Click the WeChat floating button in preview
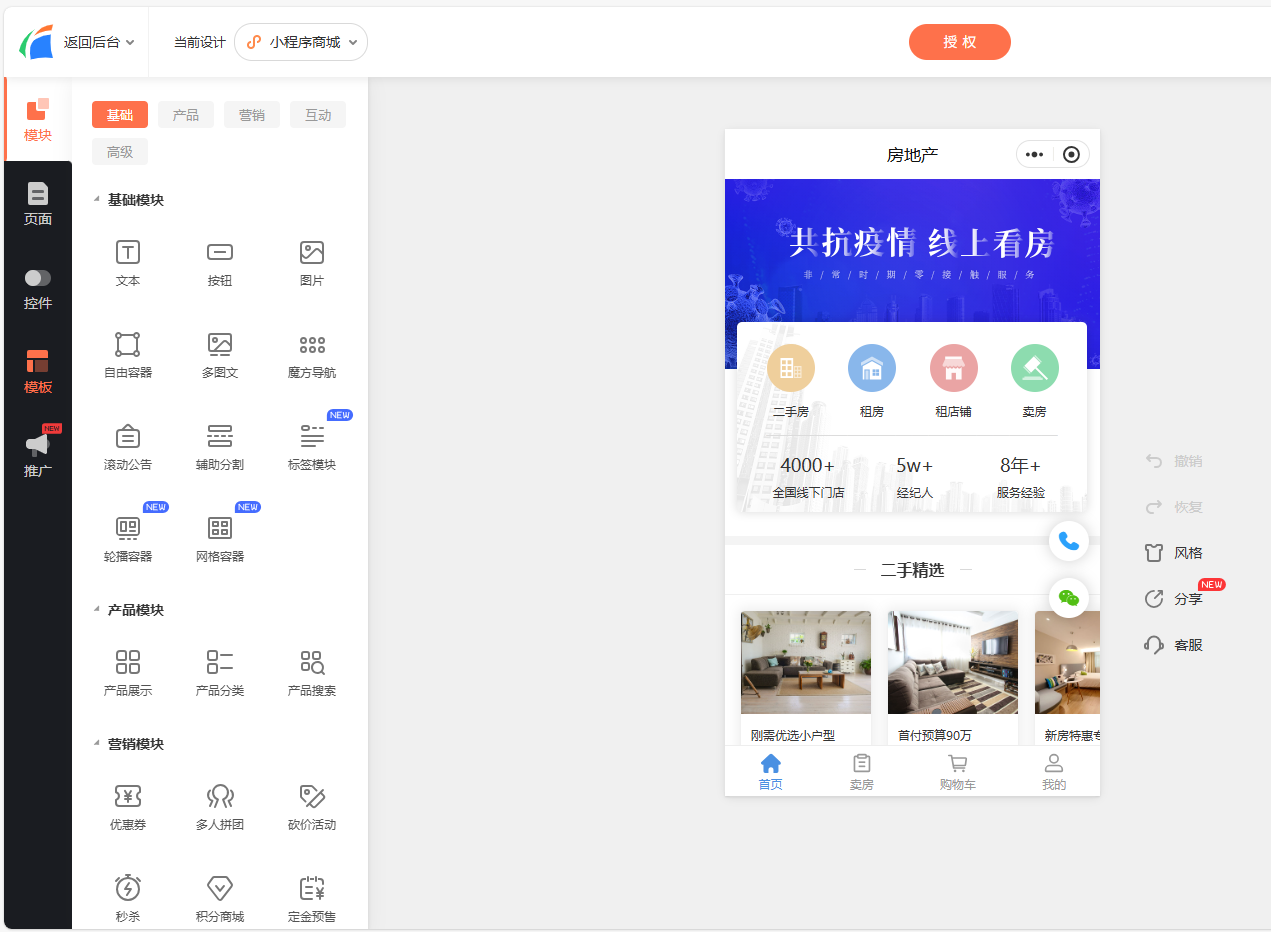This screenshot has width=1271, height=932. [x=1069, y=598]
